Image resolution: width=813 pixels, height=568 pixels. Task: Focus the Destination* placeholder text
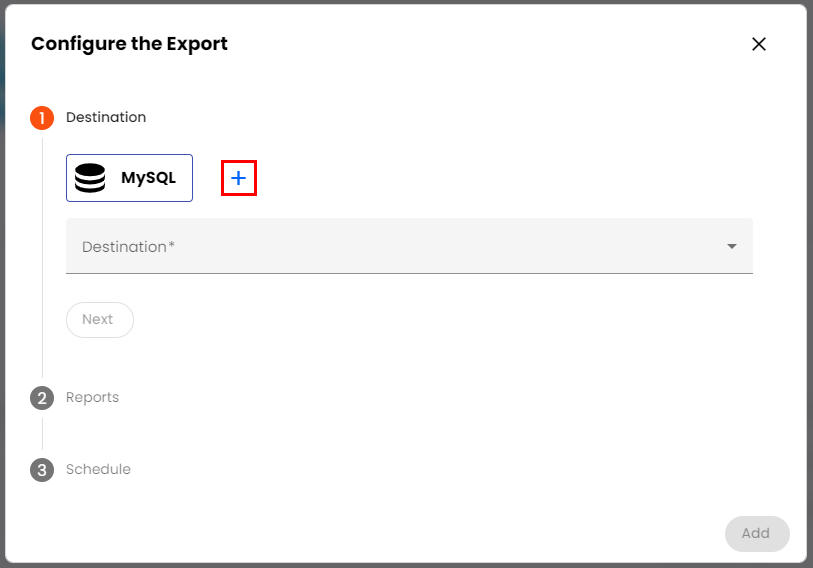[x=128, y=247]
